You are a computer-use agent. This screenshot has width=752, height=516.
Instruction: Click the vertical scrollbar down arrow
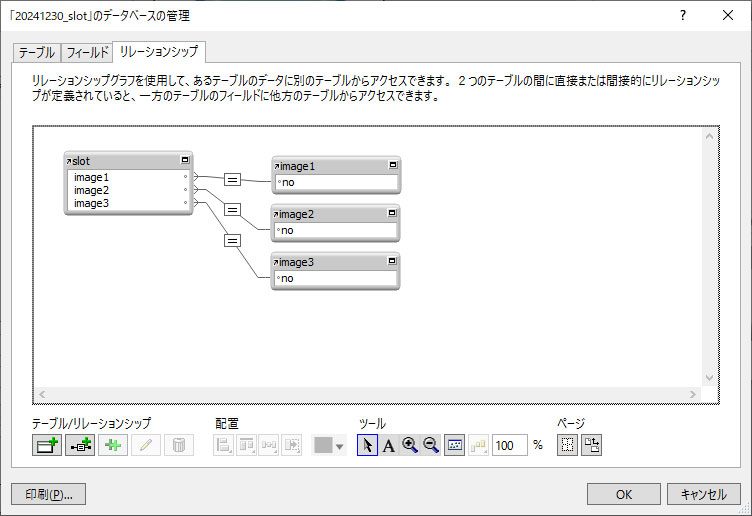(710, 378)
